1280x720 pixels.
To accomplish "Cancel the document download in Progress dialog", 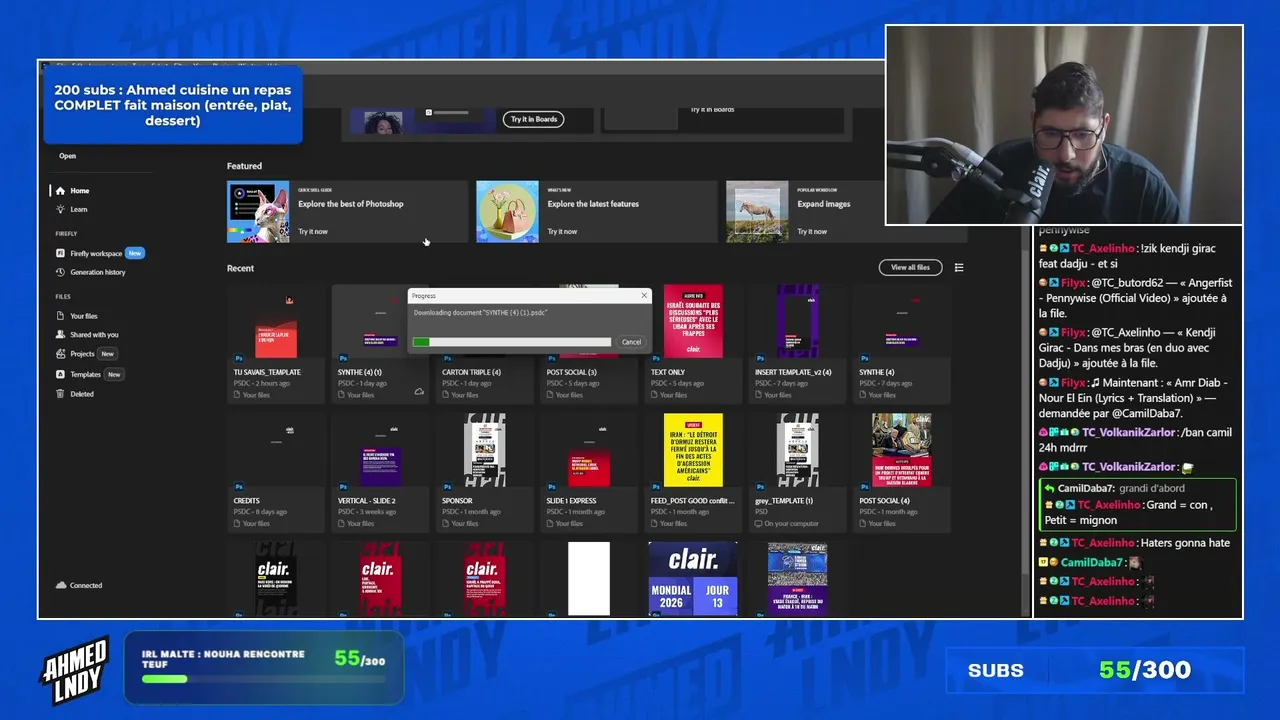I will [631, 342].
